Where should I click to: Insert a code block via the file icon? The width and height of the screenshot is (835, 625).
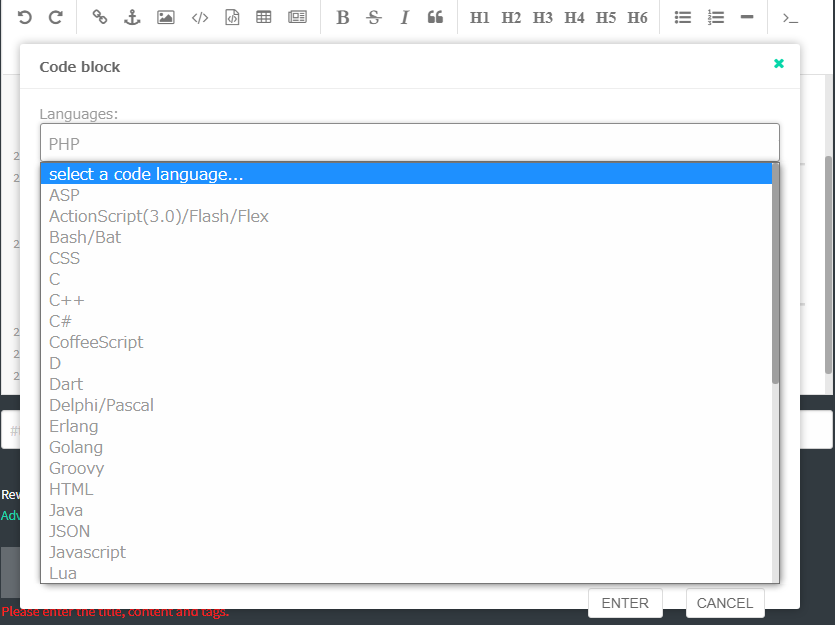click(232, 18)
